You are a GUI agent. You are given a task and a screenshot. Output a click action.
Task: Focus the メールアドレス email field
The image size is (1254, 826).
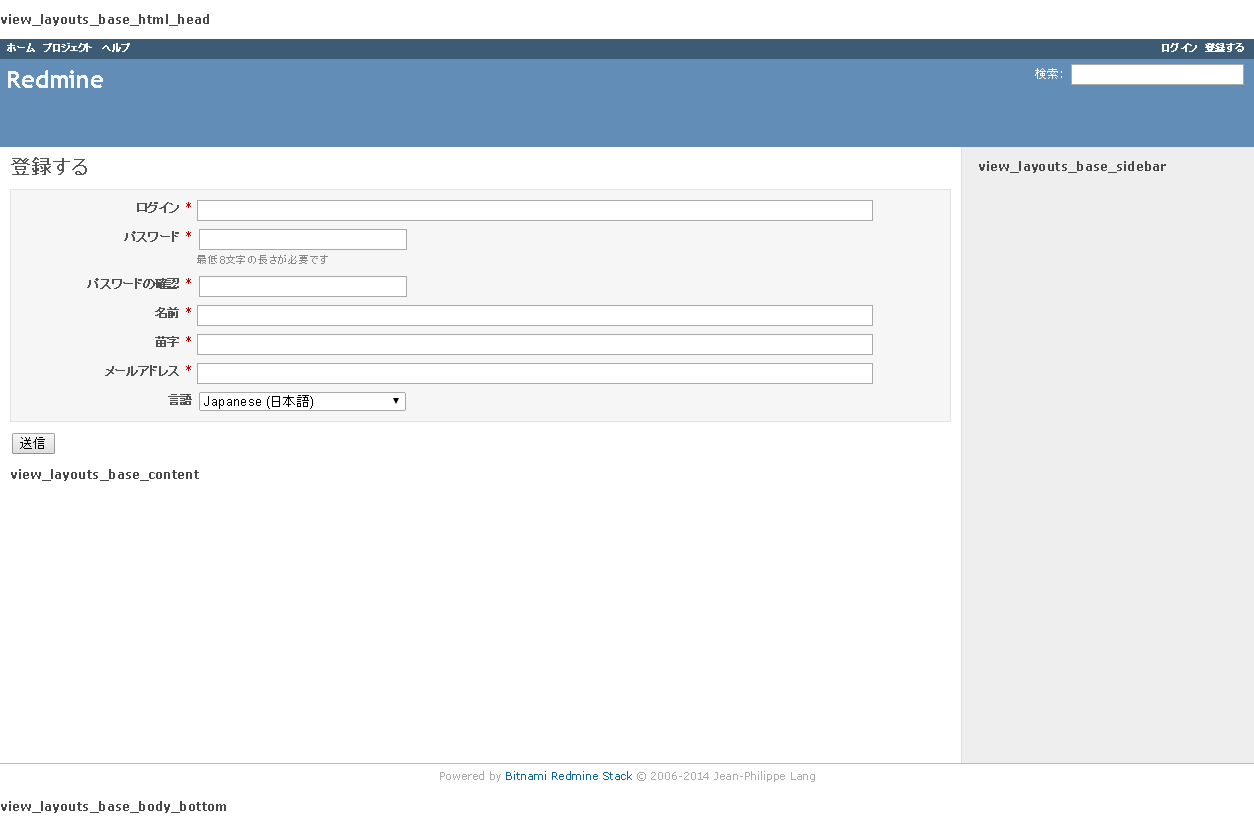point(534,373)
